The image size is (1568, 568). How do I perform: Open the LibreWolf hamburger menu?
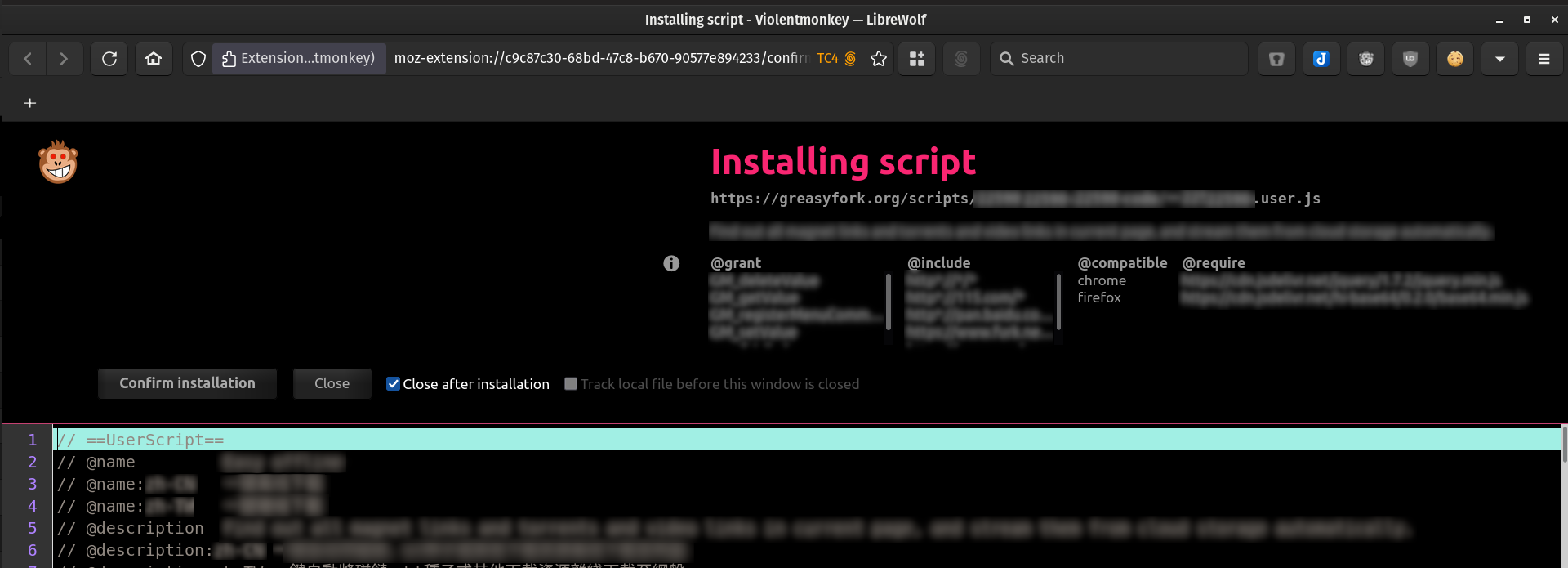point(1543,59)
